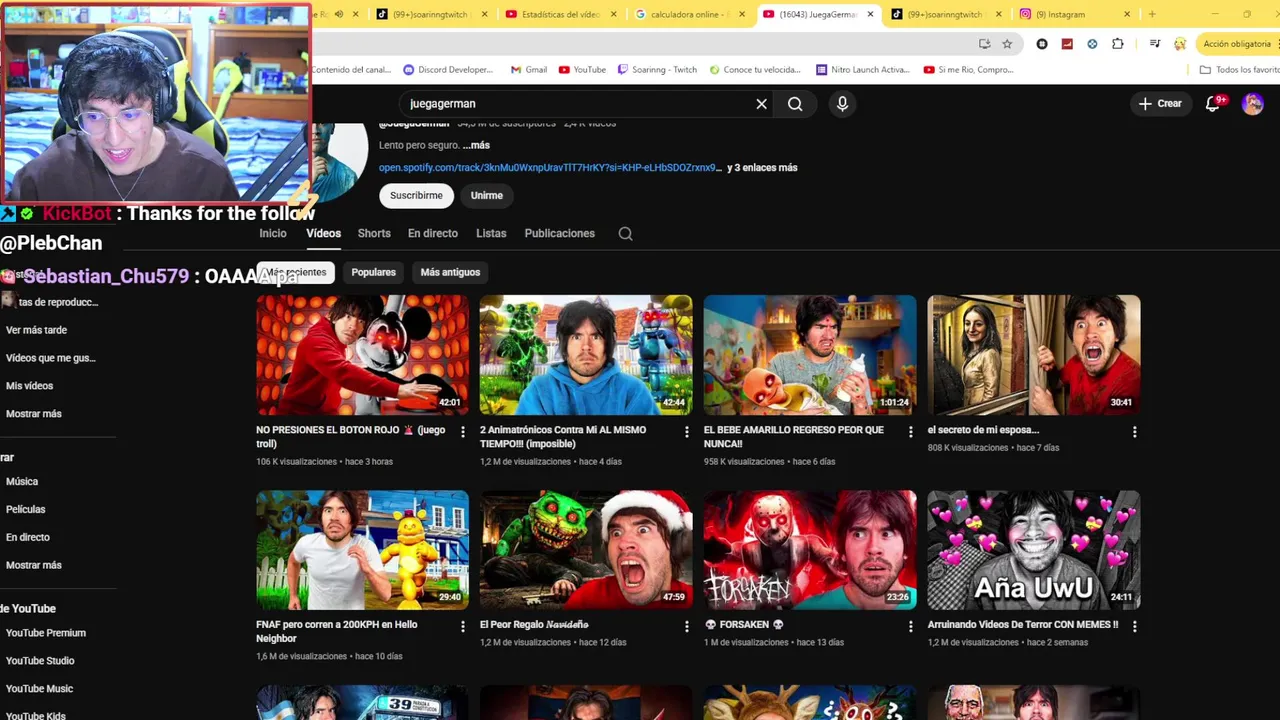Click the Suscribirme button
The image size is (1280, 720).
pos(416,195)
